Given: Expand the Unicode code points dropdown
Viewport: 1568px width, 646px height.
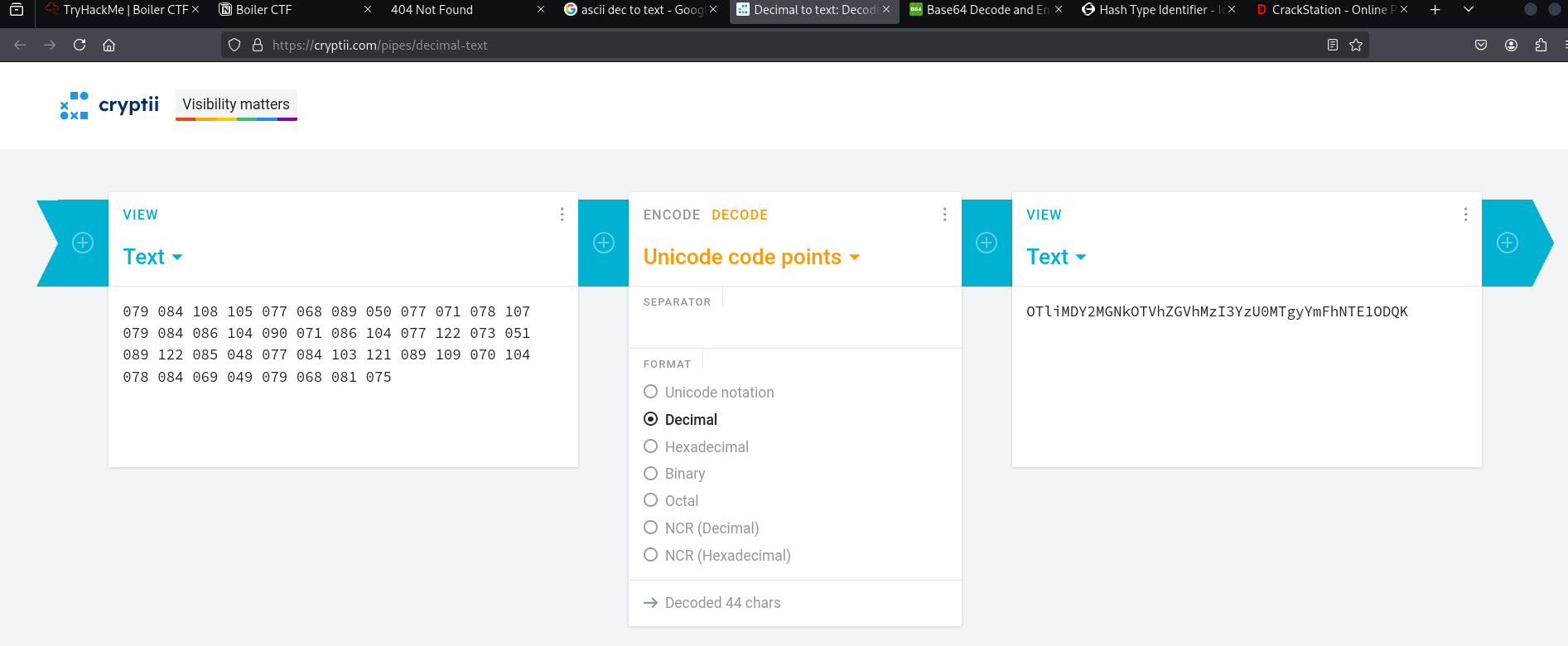Looking at the screenshot, I should click(x=751, y=258).
